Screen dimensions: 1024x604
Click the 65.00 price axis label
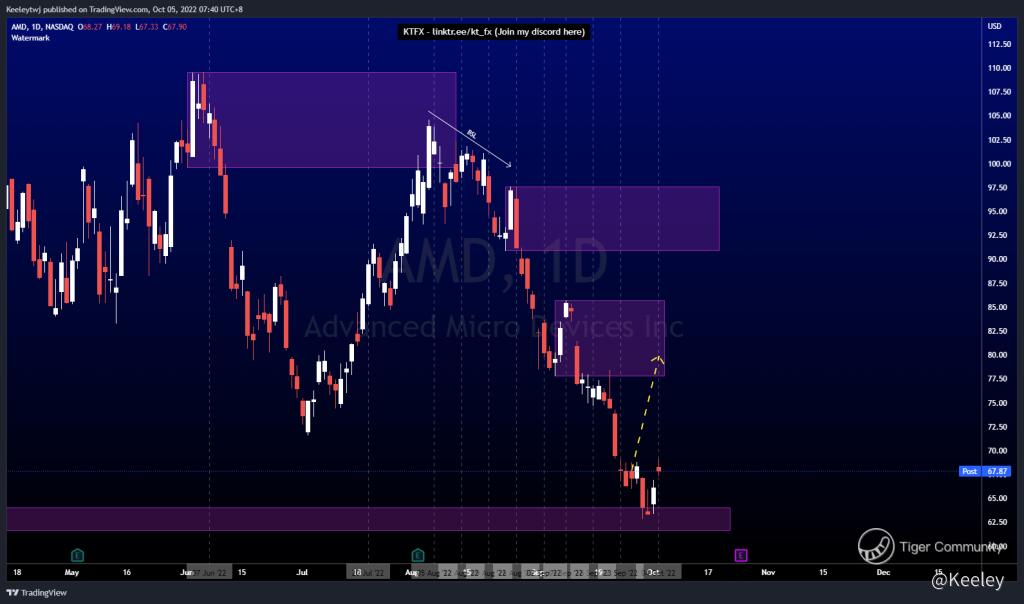(x=997, y=498)
